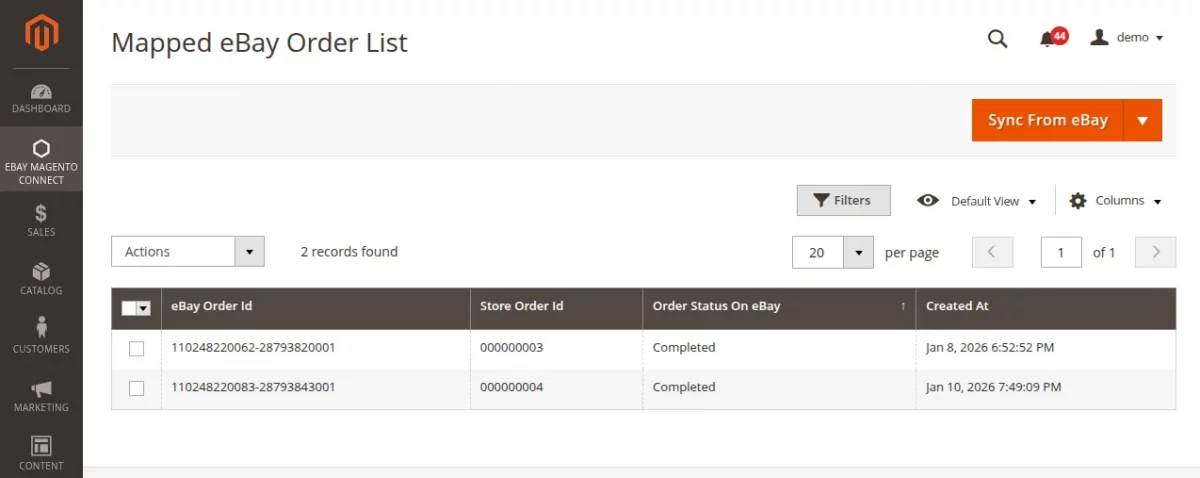Open the Columns settings menu

1115,201
